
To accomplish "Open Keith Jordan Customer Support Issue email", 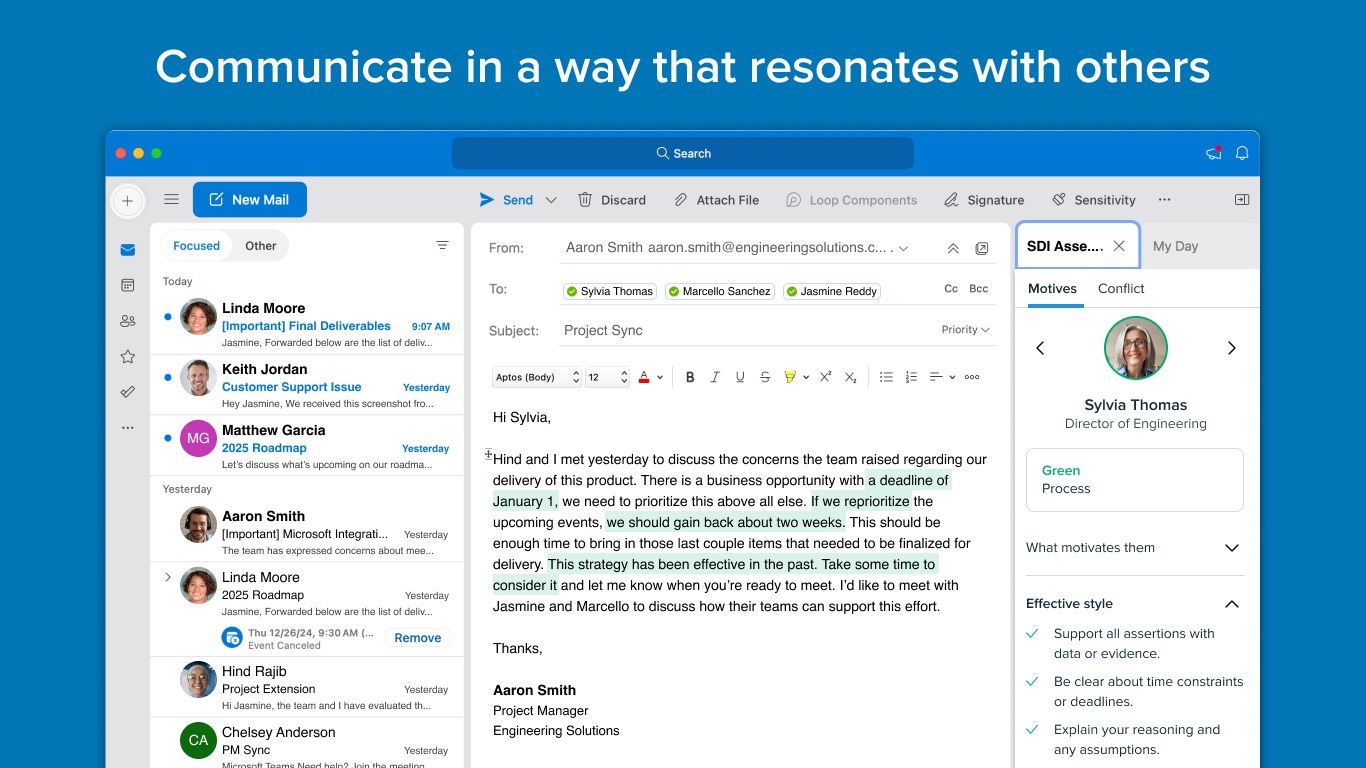I will pos(307,385).
